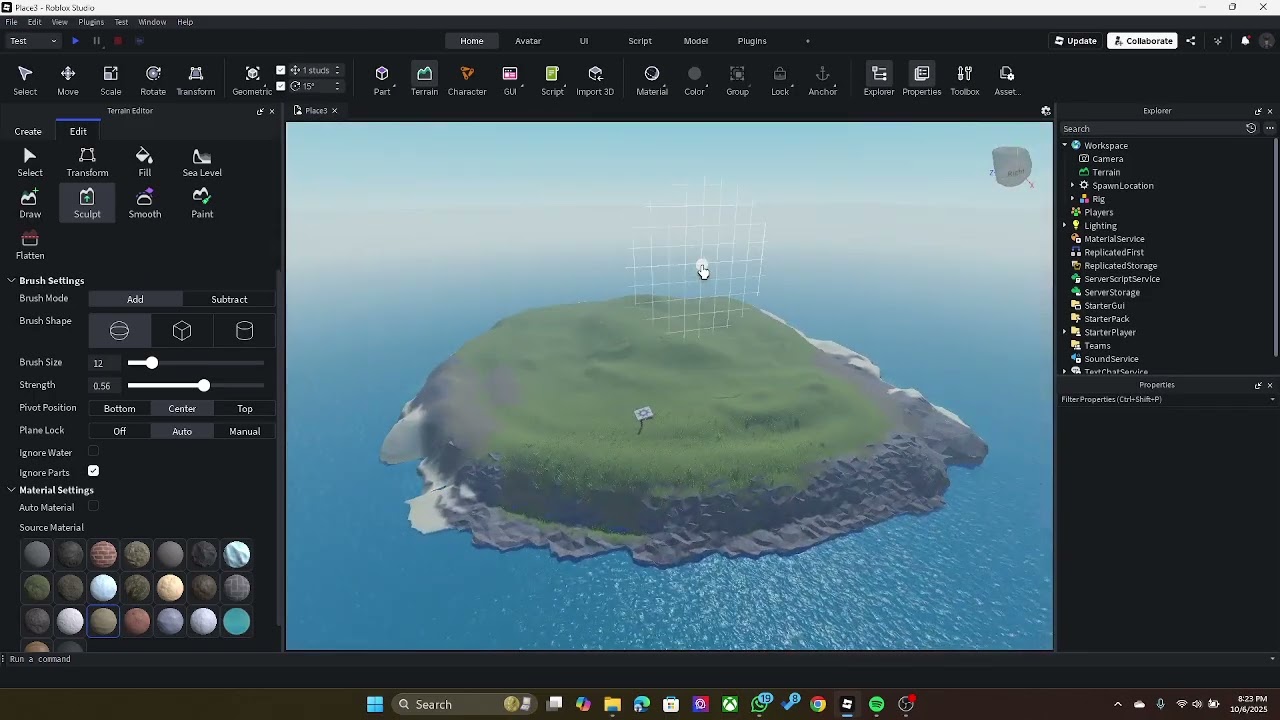
Task: Adjust the Strength slider handle
Action: click(x=204, y=385)
